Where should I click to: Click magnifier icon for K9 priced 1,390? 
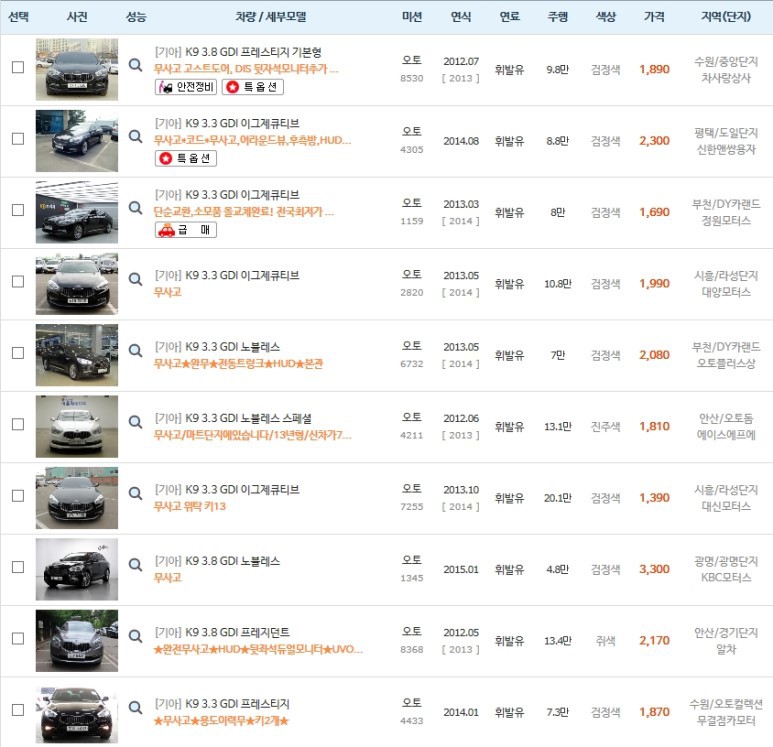pyautogui.click(x=135, y=494)
